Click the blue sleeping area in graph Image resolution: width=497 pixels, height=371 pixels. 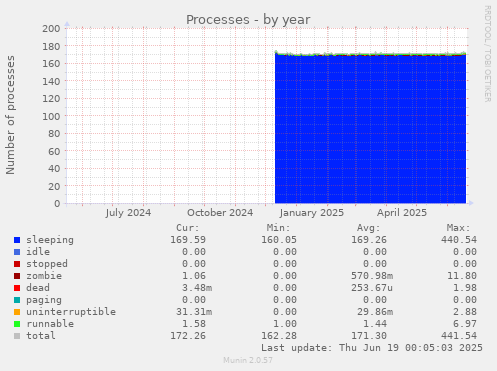click(x=370, y=129)
